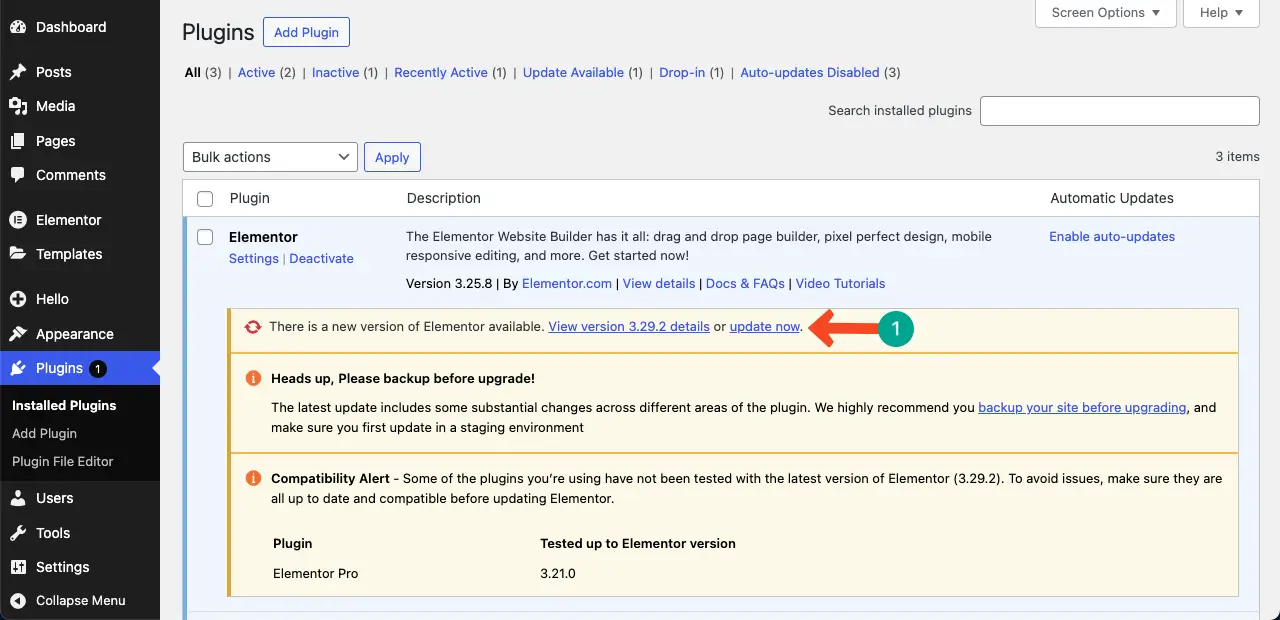Viewport: 1280px width, 620px height.
Task: Click the Dashboard palette icon
Action: tap(18, 27)
